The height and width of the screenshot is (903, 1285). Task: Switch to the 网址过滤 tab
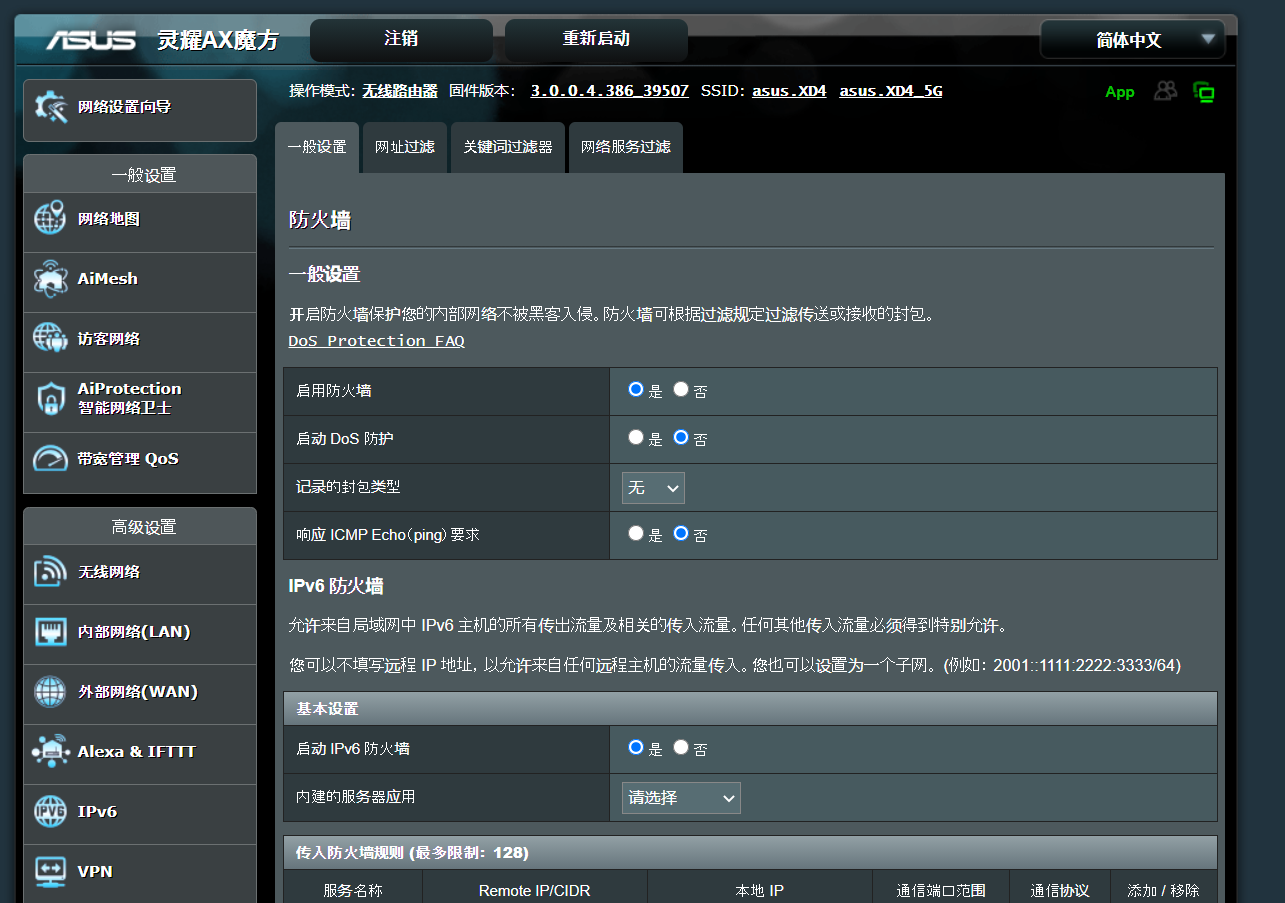click(x=405, y=147)
